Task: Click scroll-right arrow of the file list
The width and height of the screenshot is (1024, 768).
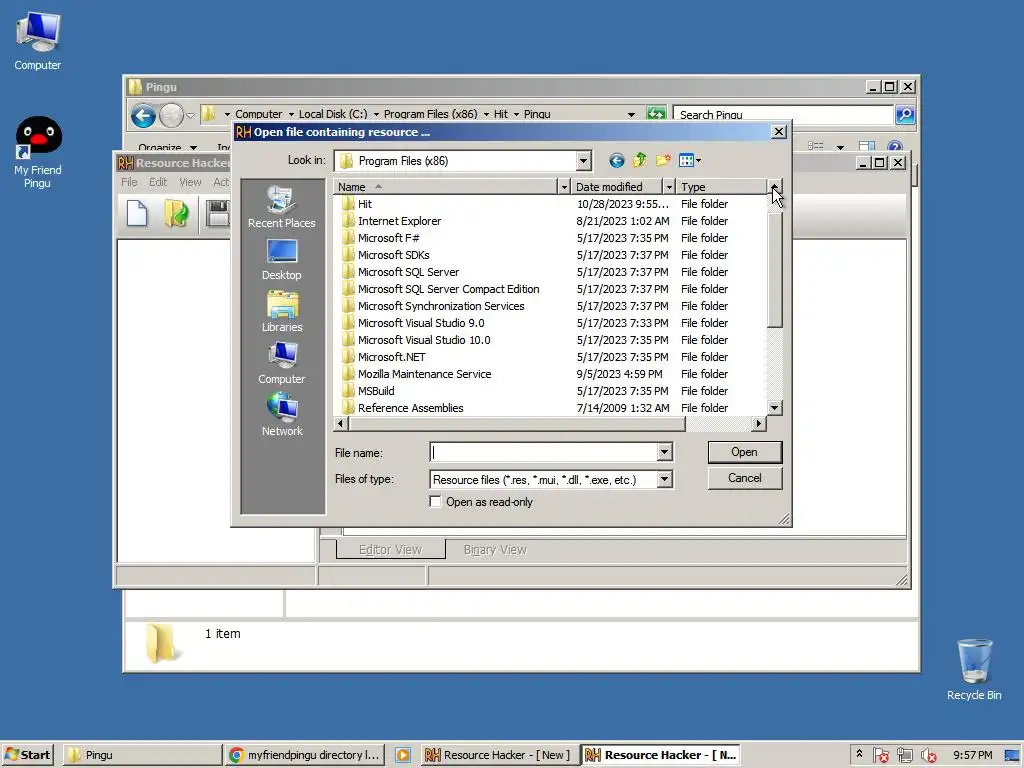Action: click(758, 424)
